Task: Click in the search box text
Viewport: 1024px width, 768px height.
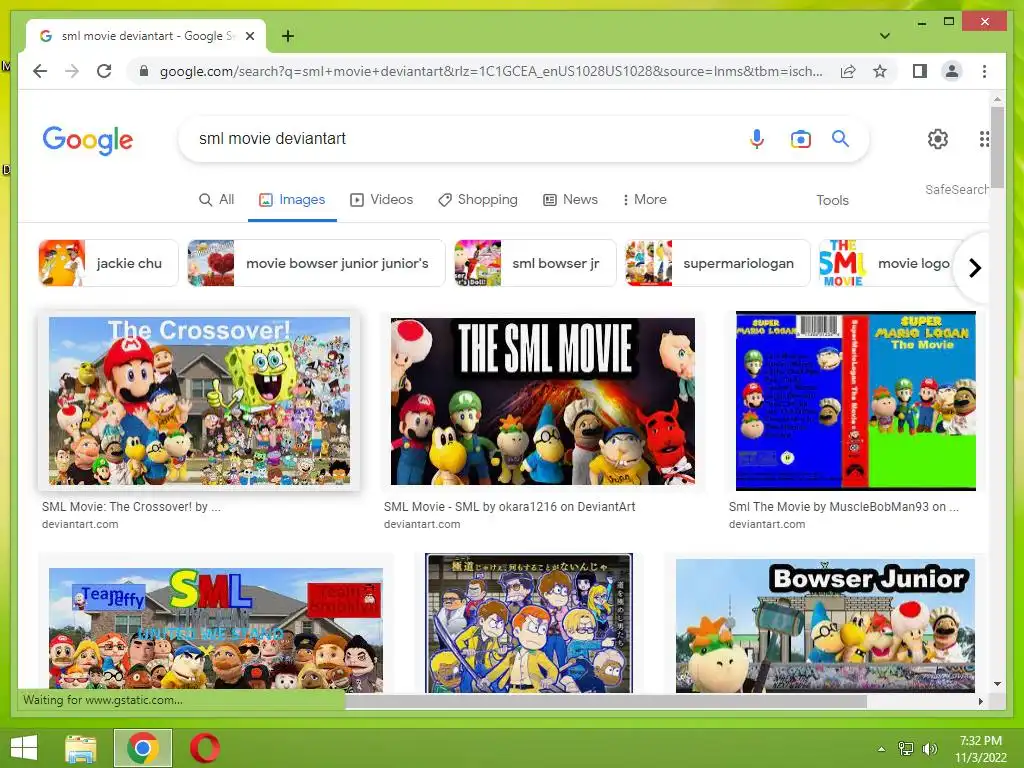Action: [x=272, y=138]
